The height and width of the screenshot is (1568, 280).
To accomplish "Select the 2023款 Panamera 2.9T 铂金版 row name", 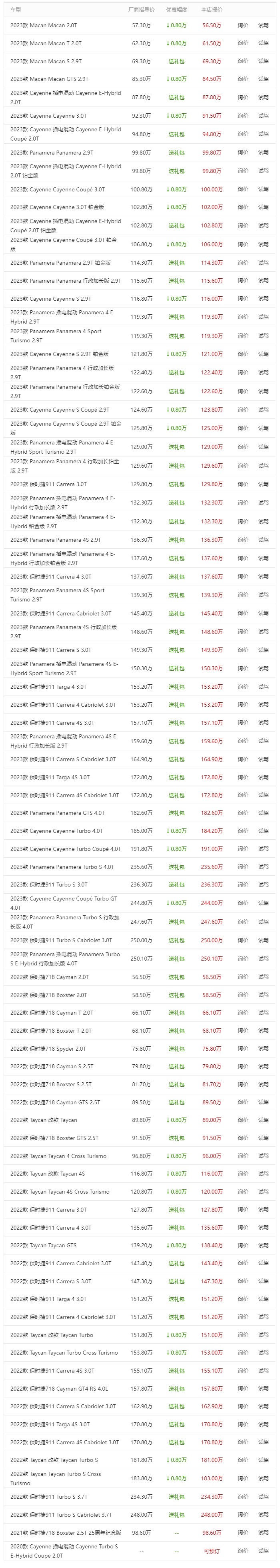I will [60, 263].
